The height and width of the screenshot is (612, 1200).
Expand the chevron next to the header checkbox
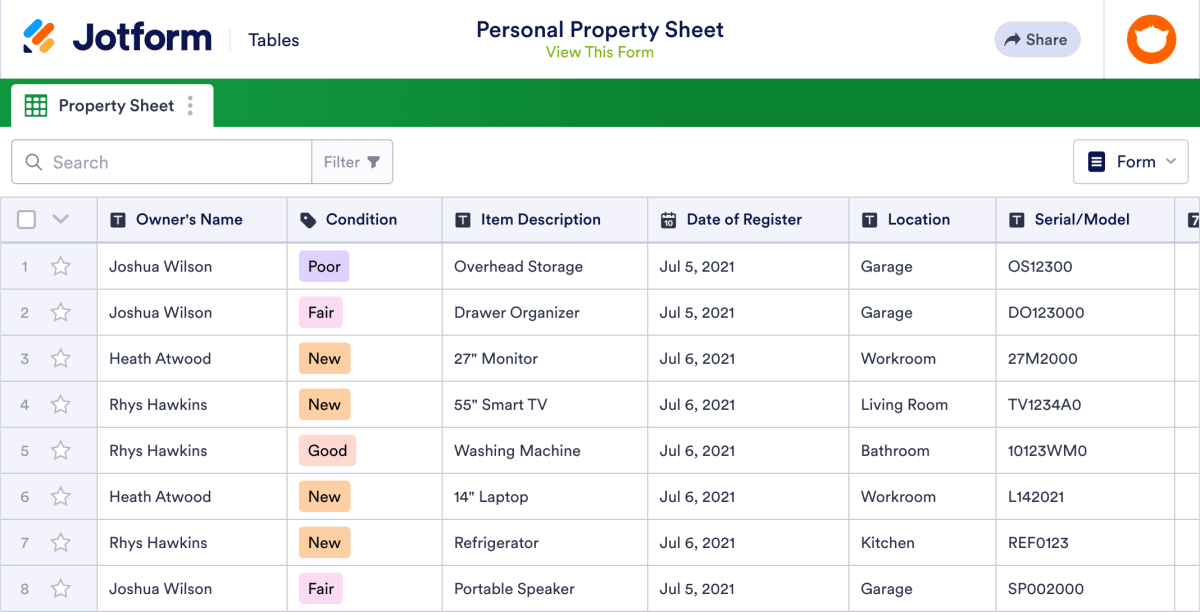pyautogui.click(x=58, y=219)
